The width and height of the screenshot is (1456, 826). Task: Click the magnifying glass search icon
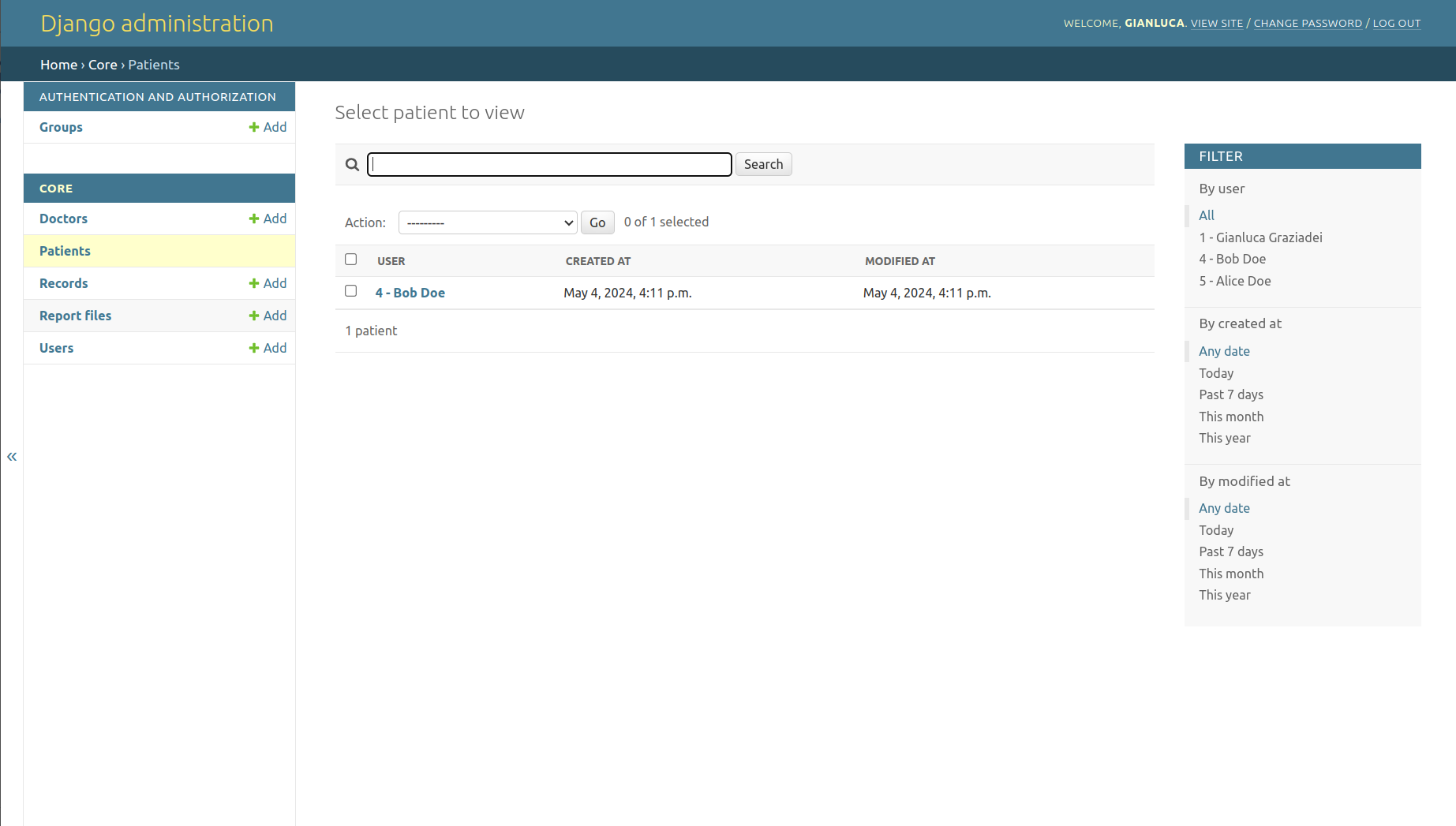click(x=352, y=164)
